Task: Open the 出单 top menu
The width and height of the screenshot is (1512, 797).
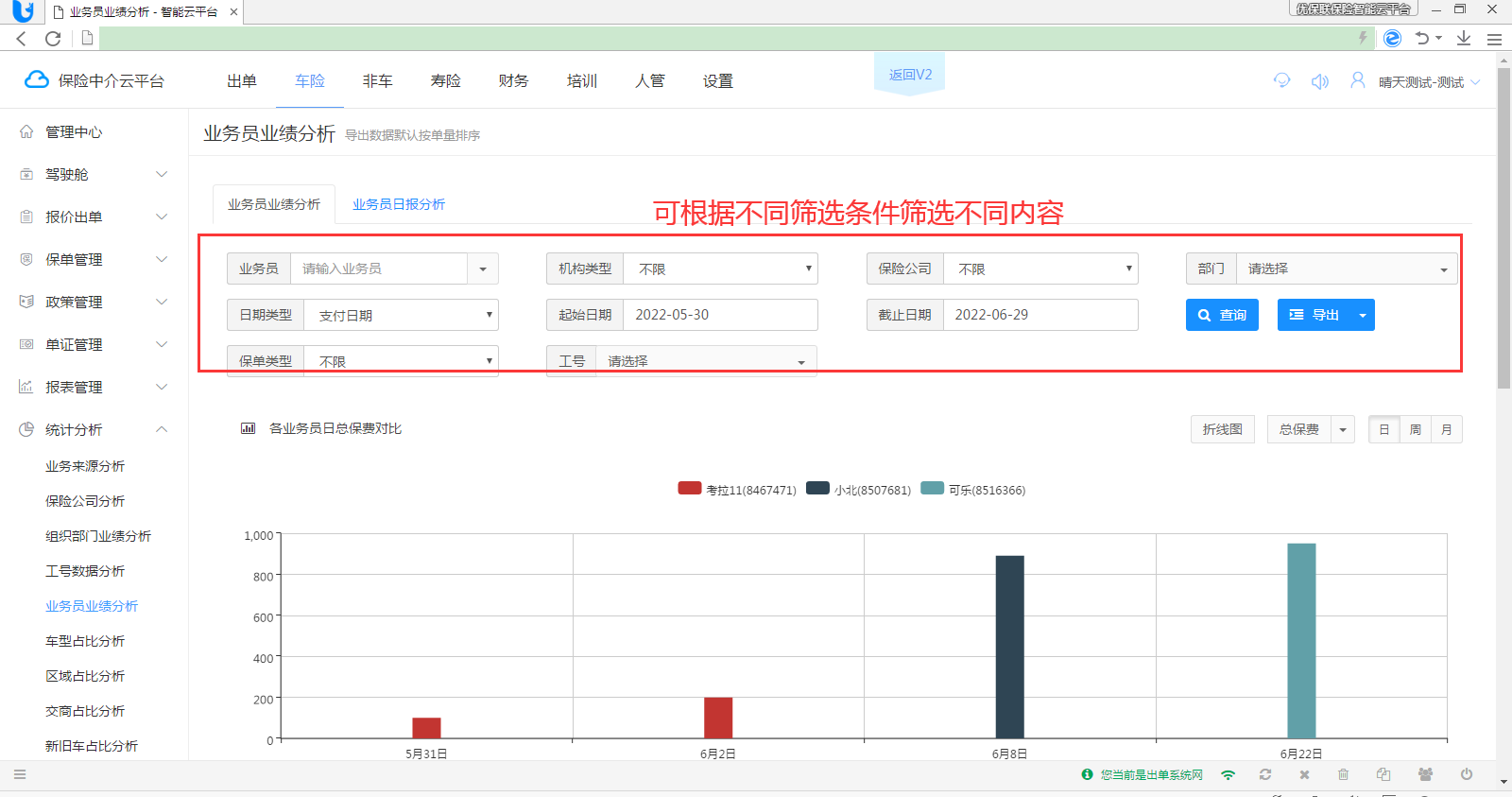Action: (x=242, y=81)
